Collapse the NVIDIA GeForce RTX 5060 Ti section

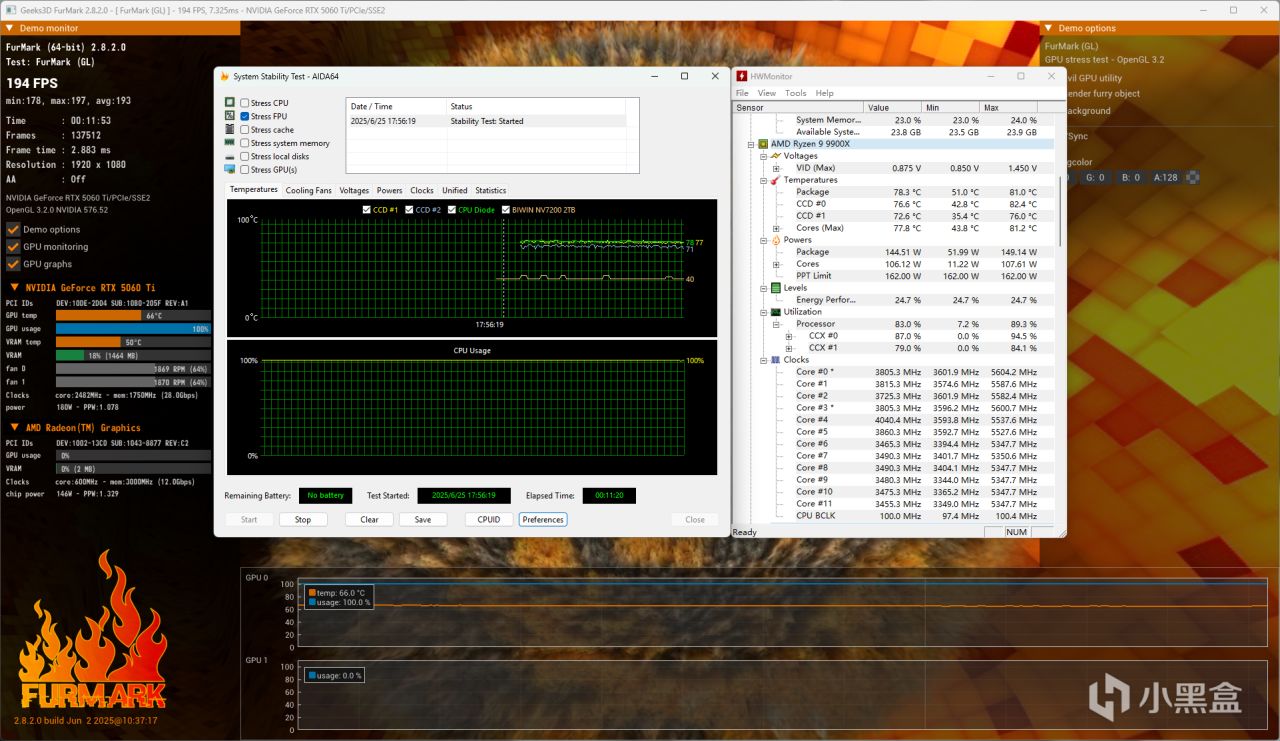[15, 288]
